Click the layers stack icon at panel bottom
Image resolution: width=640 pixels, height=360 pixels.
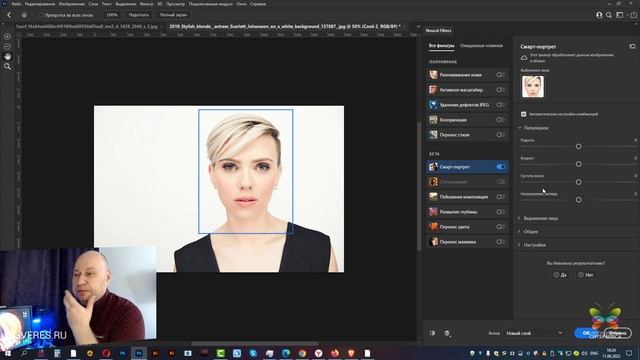pyautogui.click(x=447, y=333)
